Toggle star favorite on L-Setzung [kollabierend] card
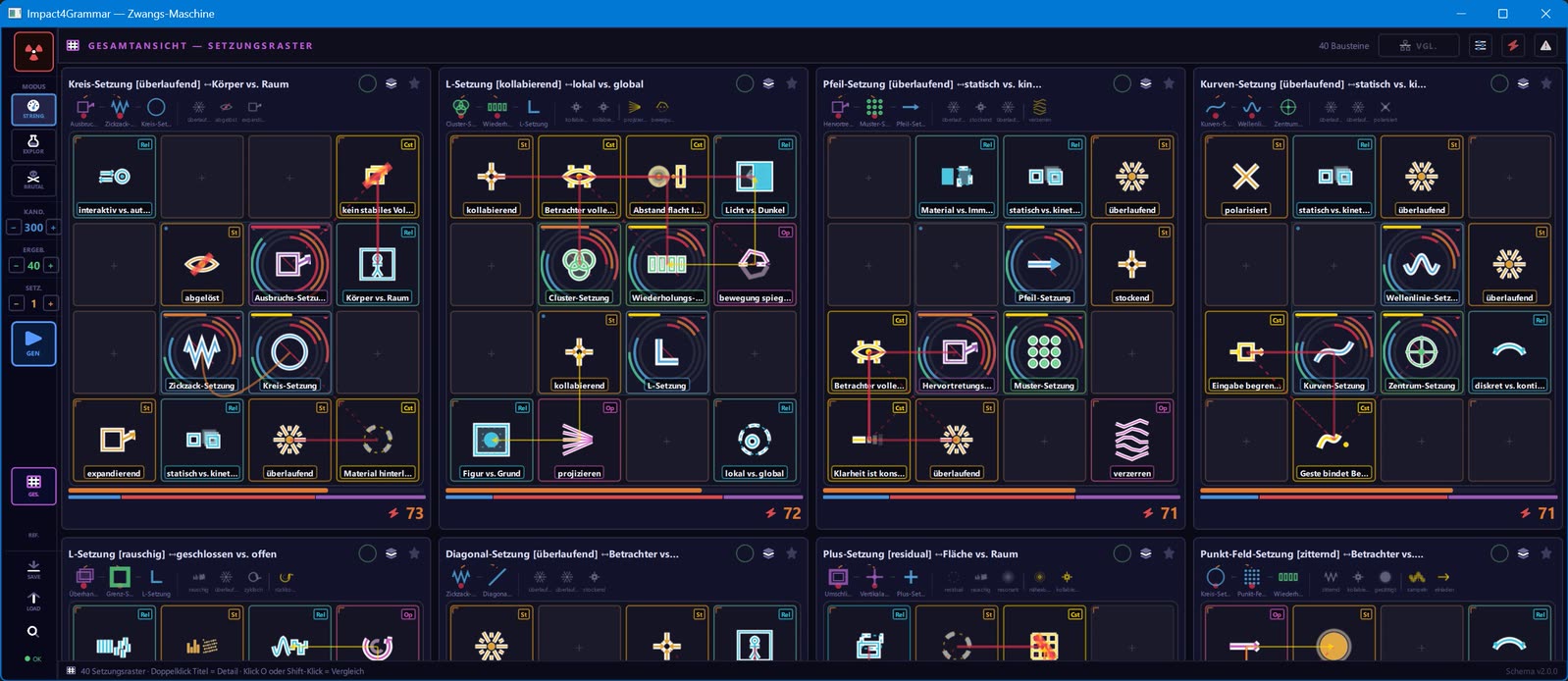1568x681 pixels. [x=792, y=83]
